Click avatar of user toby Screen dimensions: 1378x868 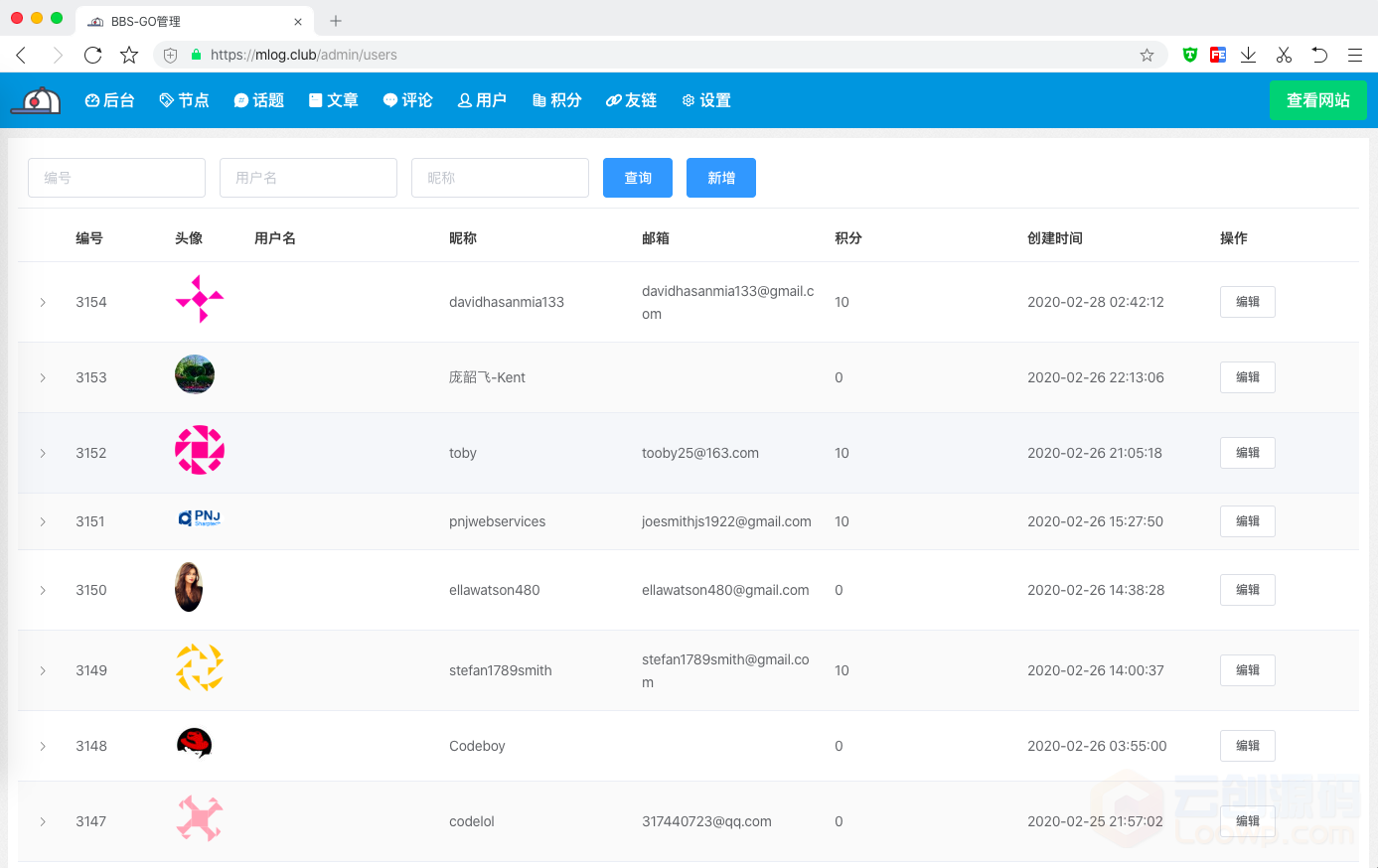(200, 450)
